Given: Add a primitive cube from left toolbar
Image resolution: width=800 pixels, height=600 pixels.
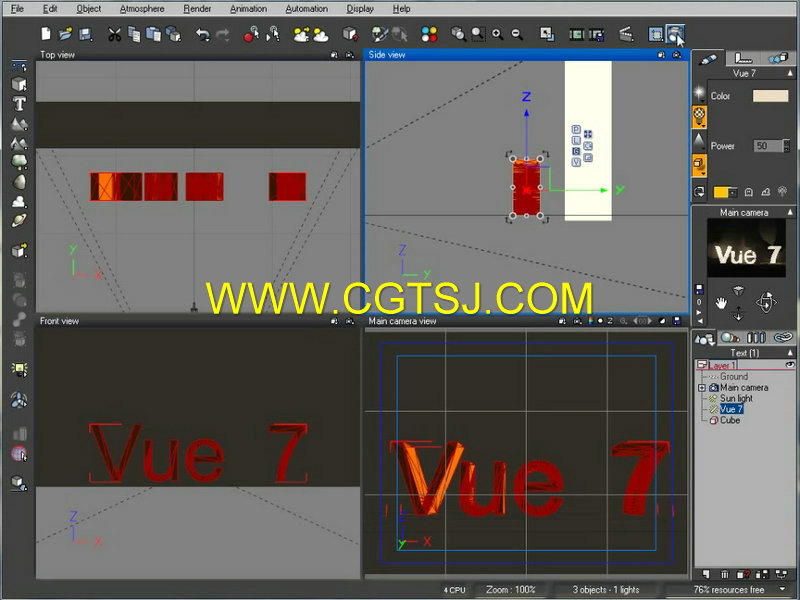Looking at the screenshot, I should click(19, 84).
